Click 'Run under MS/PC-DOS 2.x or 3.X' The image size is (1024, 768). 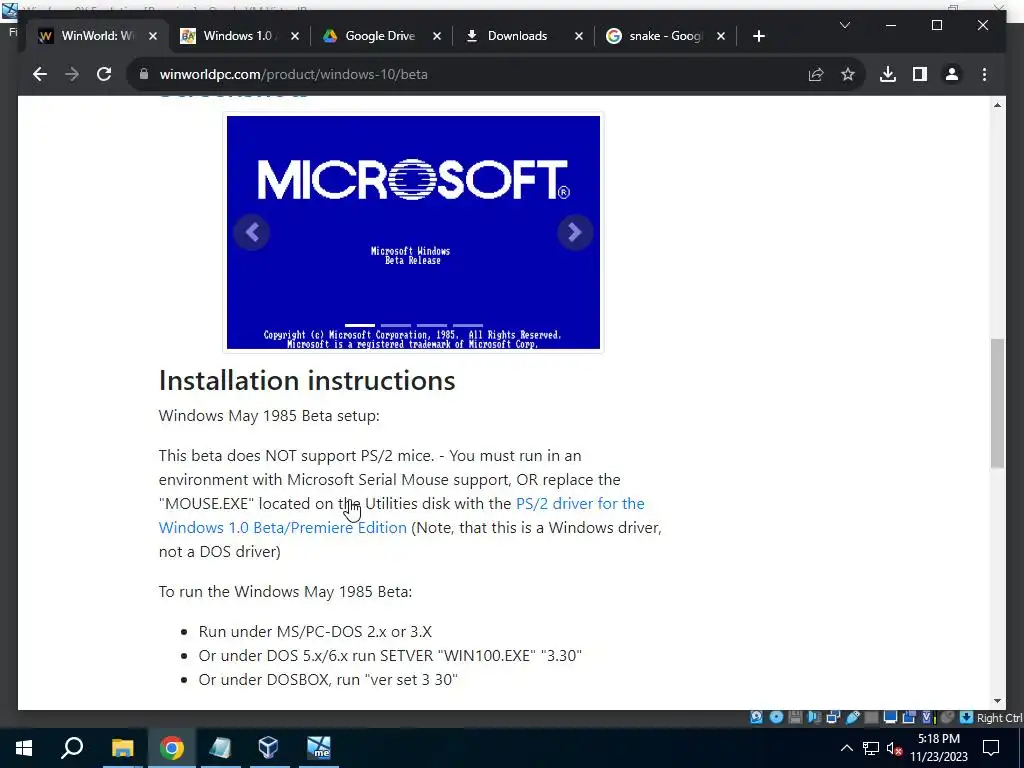[315, 632]
